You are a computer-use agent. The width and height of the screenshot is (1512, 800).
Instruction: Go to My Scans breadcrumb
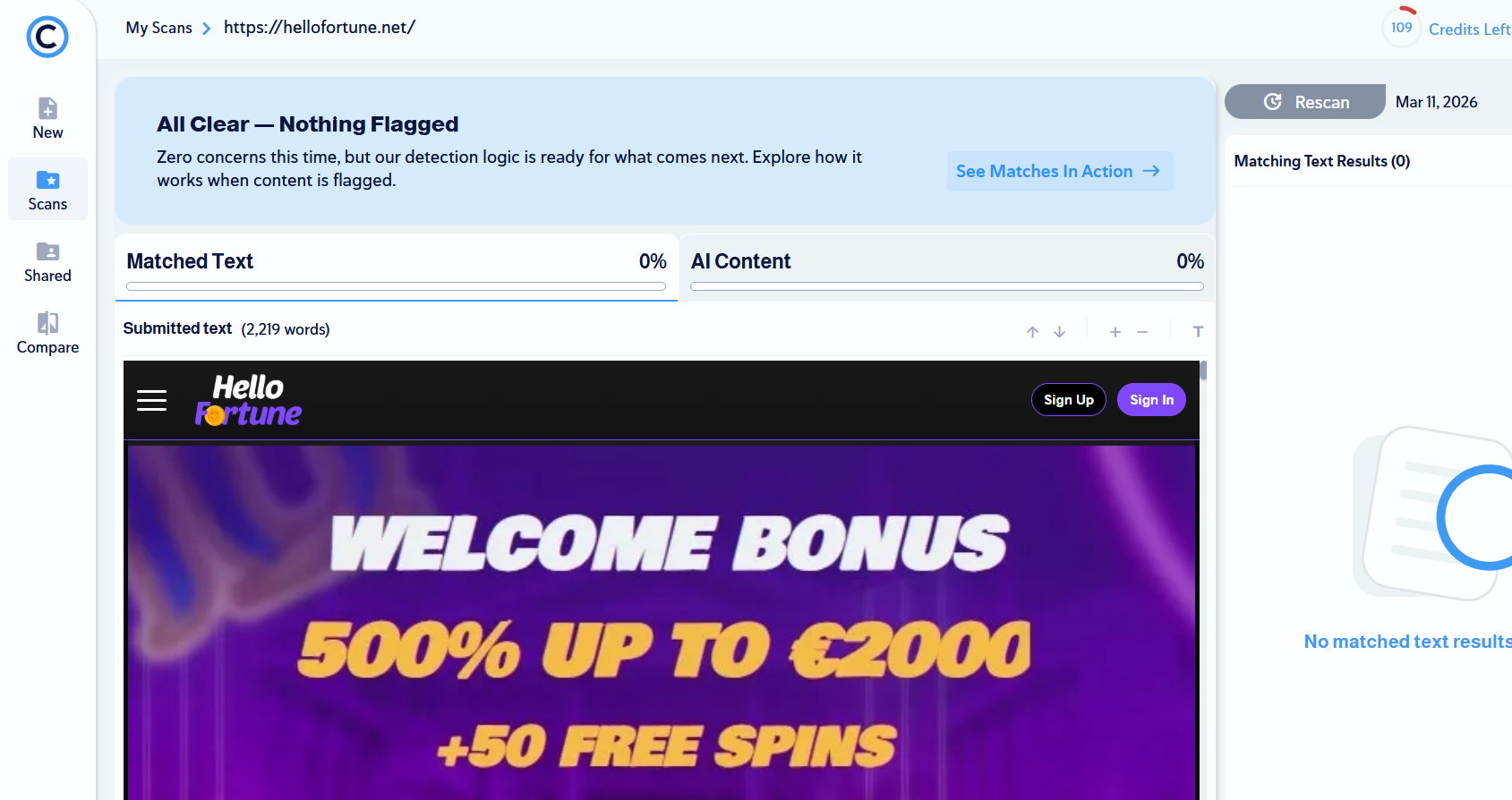[x=159, y=28]
